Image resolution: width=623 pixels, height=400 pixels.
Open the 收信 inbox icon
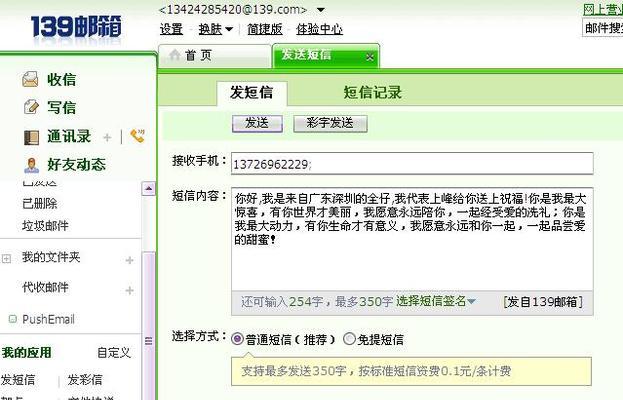pos(30,79)
